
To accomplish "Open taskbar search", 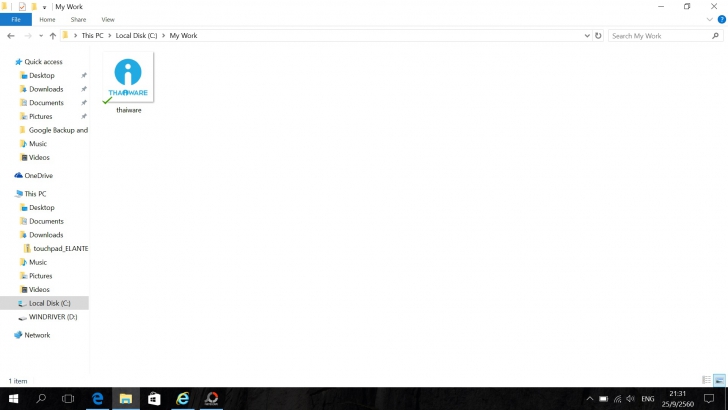I will point(41,398).
